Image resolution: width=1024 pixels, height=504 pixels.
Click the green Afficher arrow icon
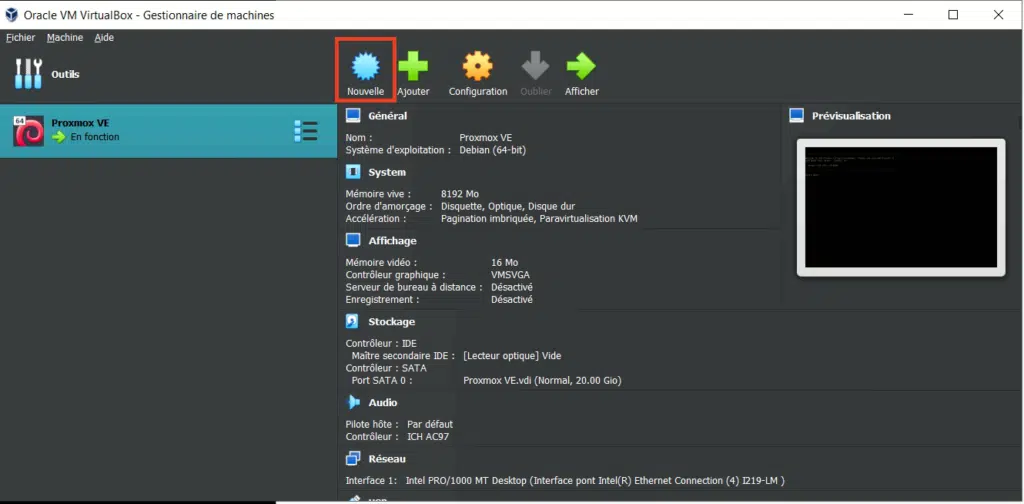click(581, 66)
